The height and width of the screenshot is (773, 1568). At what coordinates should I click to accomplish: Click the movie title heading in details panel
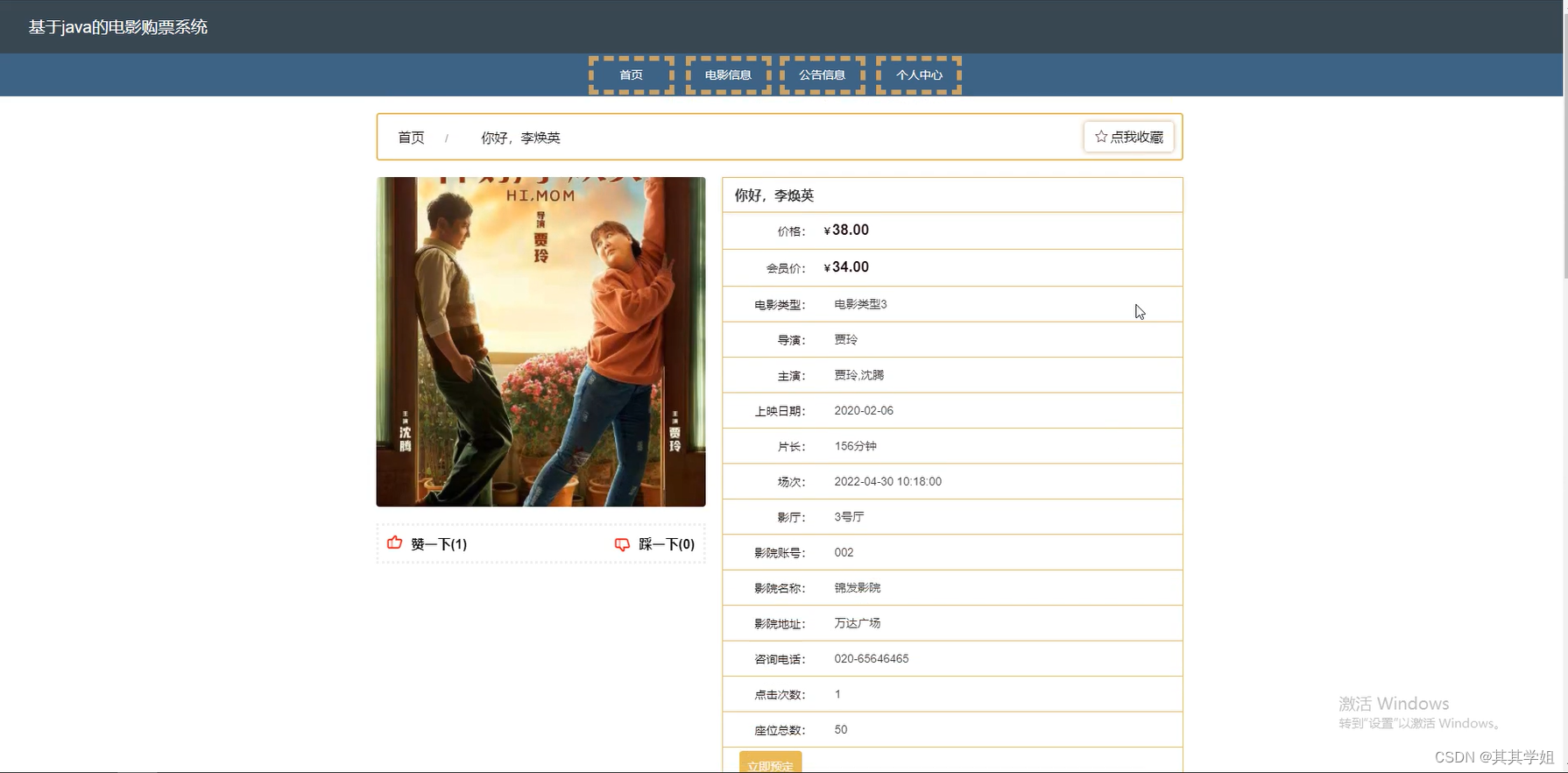point(774,195)
